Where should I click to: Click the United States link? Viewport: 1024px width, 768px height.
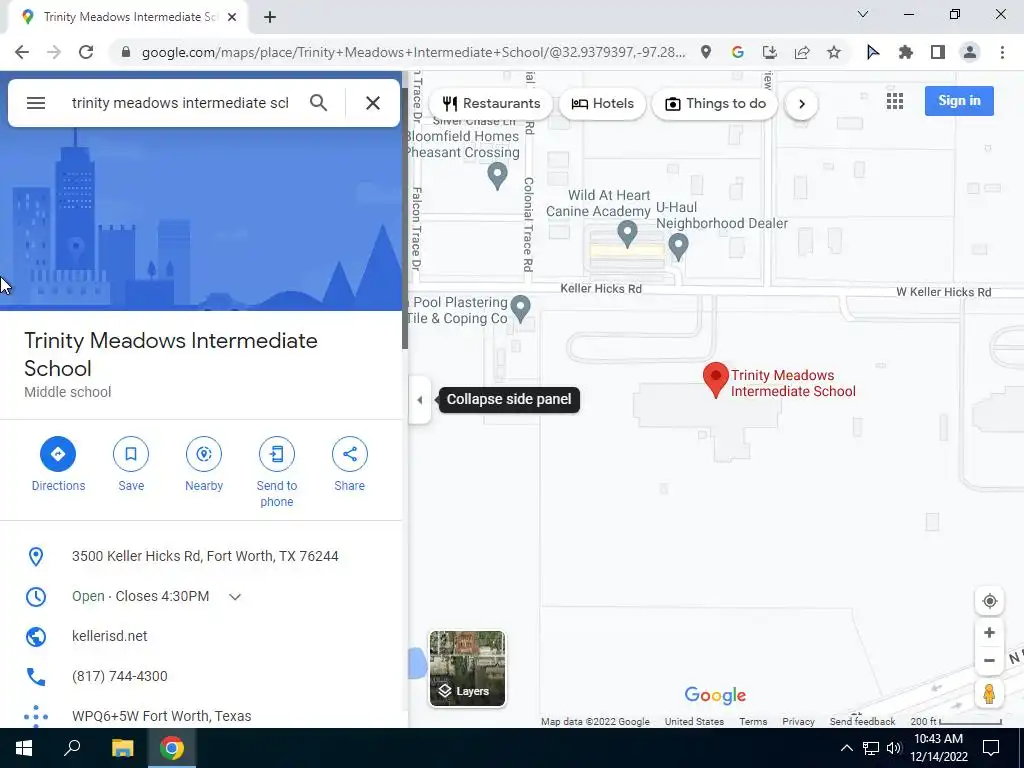(694, 722)
